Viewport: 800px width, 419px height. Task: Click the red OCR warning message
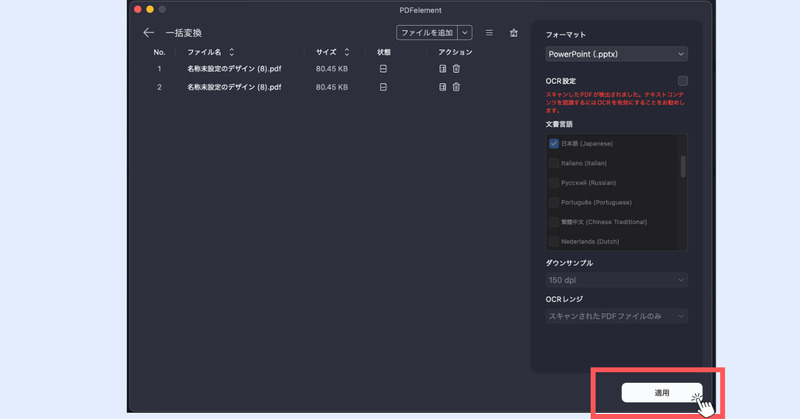click(615, 103)
